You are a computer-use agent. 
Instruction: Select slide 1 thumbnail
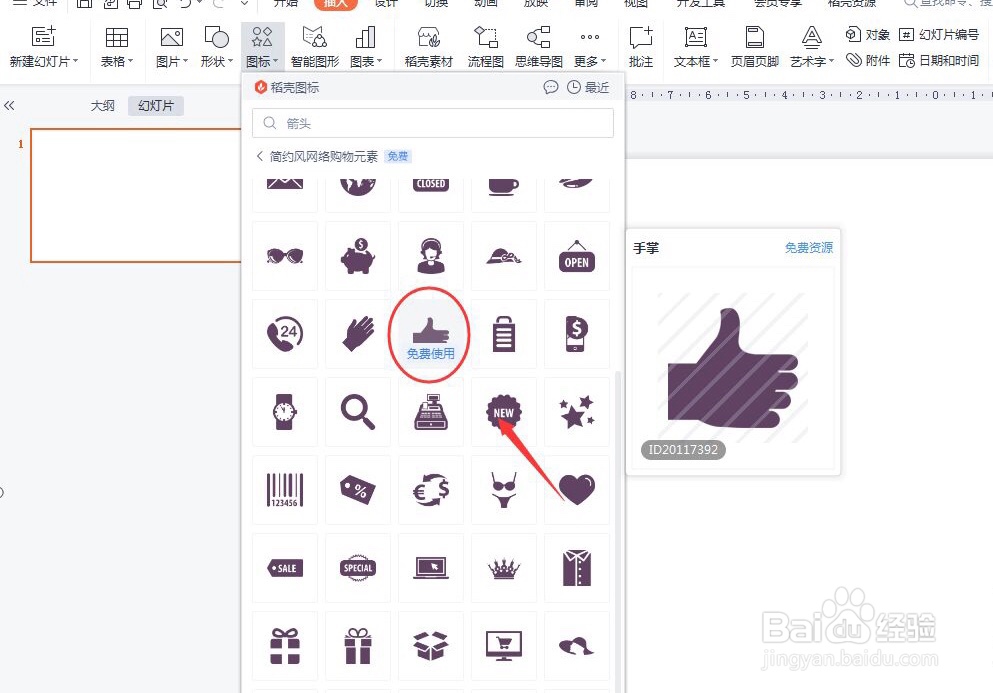click(136, 195)
